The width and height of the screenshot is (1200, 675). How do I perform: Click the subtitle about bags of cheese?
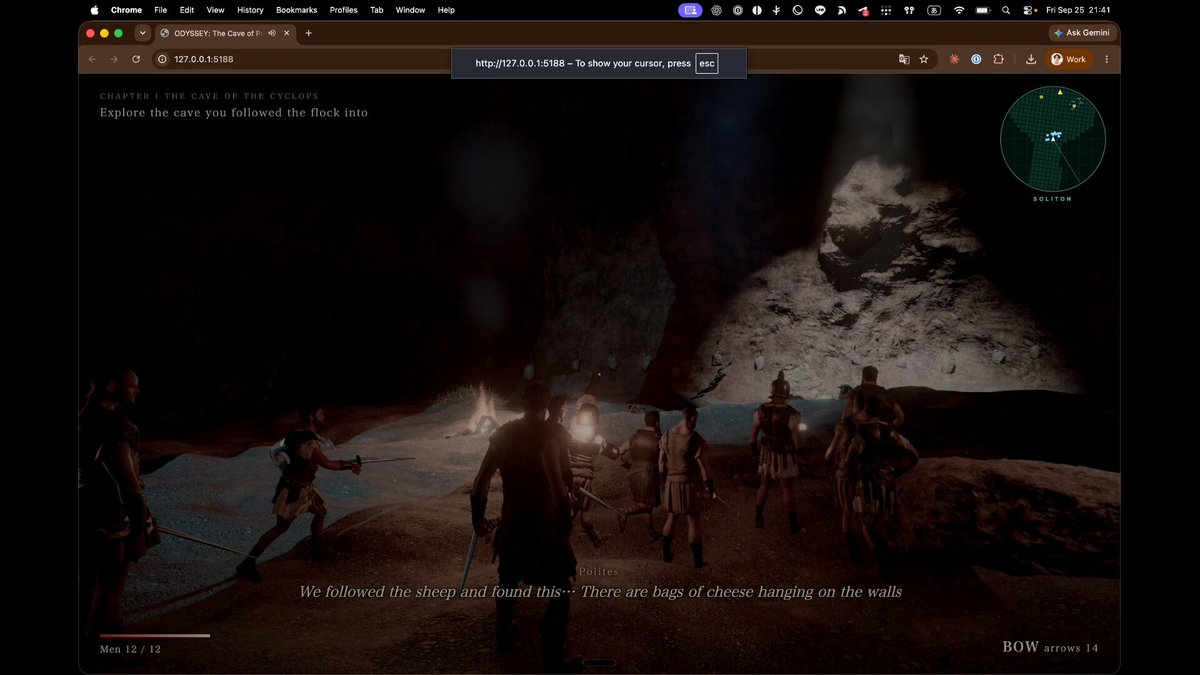click(600, 592)
